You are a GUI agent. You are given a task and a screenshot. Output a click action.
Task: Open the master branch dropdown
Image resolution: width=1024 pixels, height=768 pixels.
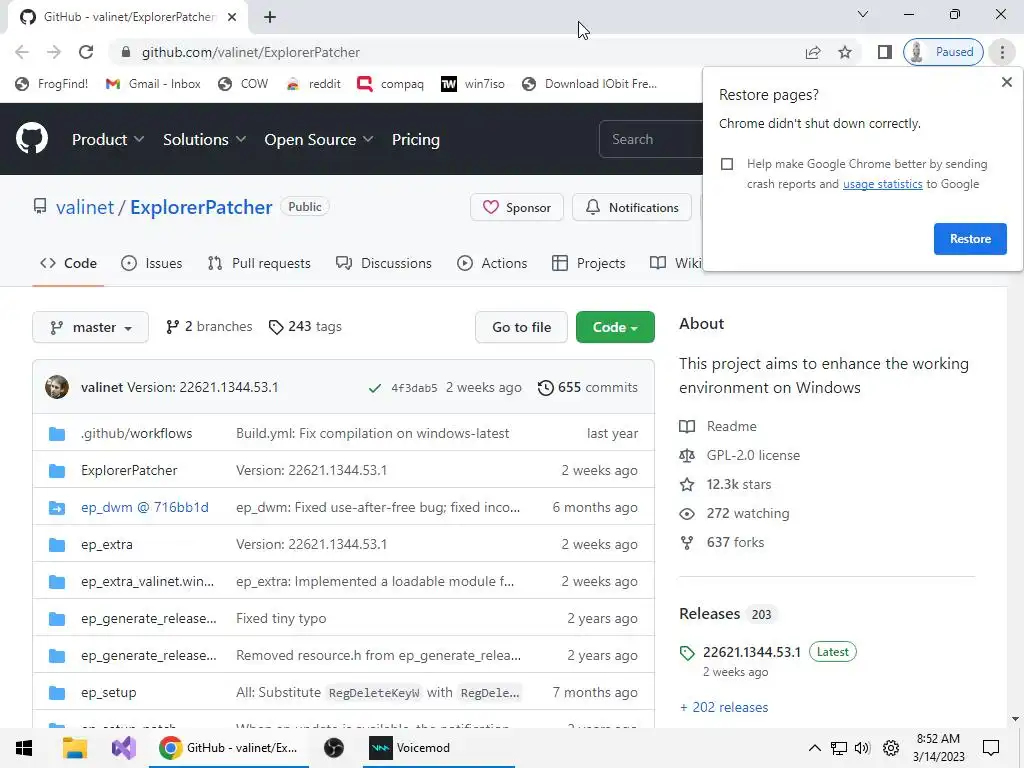(91, 327)
